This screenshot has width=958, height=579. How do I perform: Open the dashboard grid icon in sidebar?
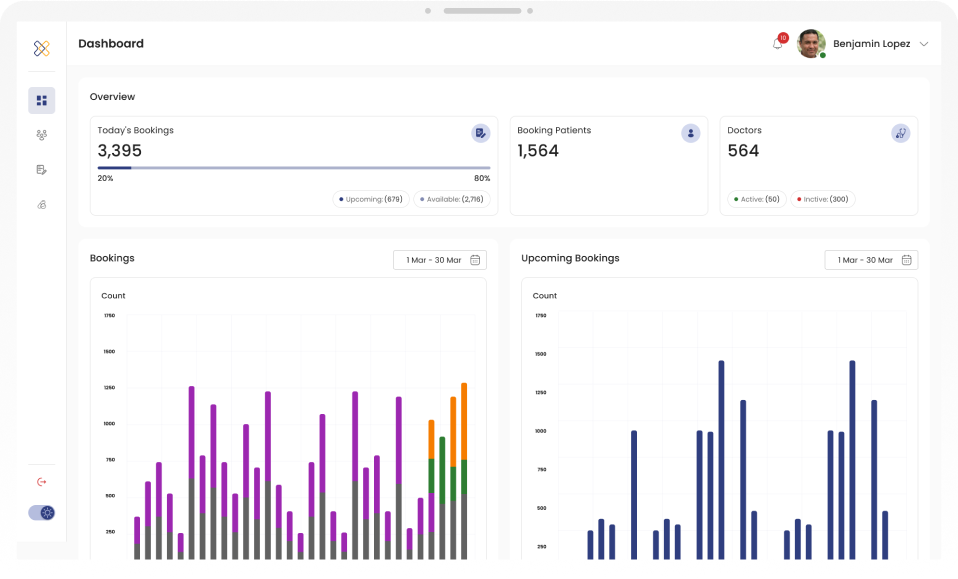coord(42,100)
